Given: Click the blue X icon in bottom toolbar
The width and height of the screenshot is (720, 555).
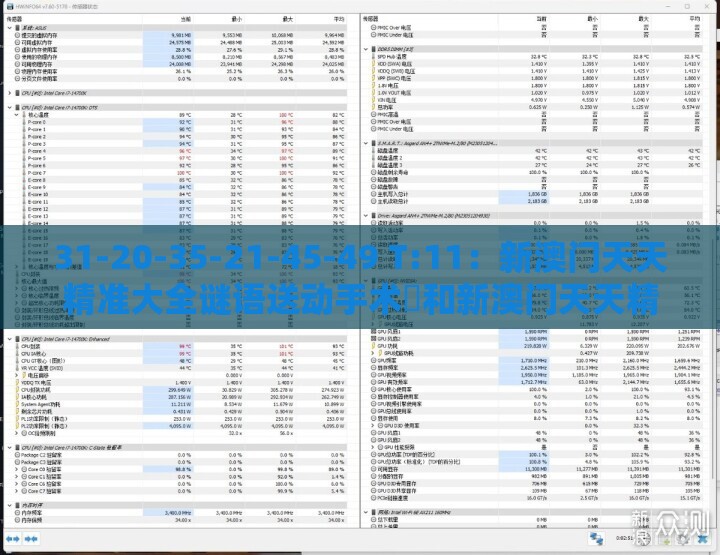Looking at the screenshot, I should click(702, 539).
